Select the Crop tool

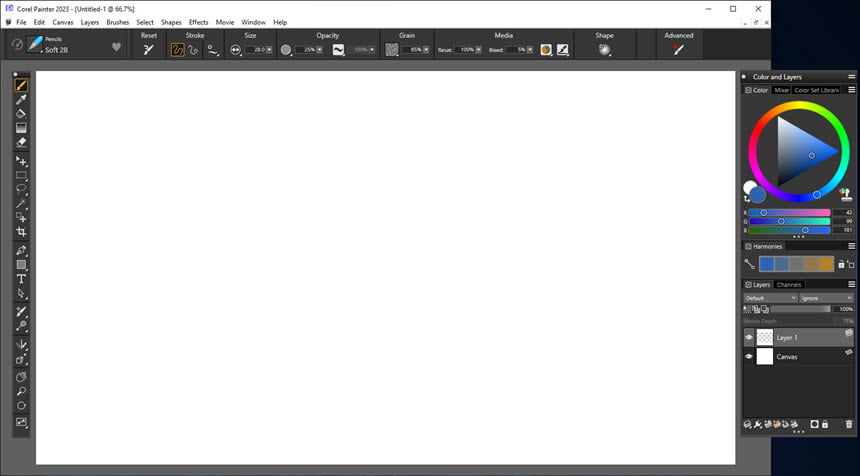21,232
